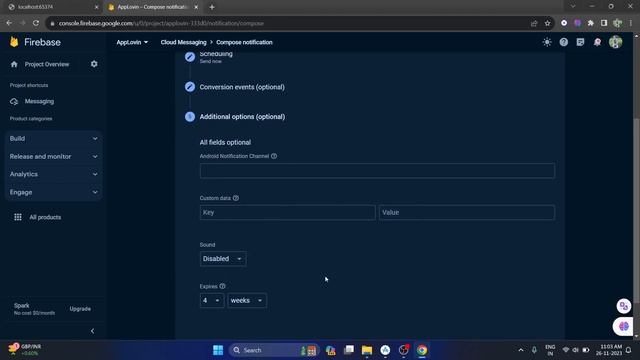Open the help question mark icon
This screenshot has width=640, height=360.
click(564, 42)
